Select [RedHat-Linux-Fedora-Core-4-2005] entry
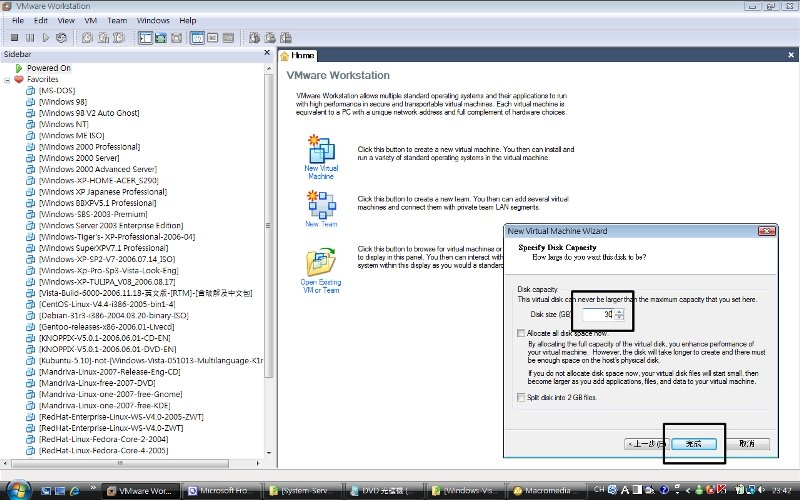The height and width of the screenshot is (500, 800). point(103,451)
